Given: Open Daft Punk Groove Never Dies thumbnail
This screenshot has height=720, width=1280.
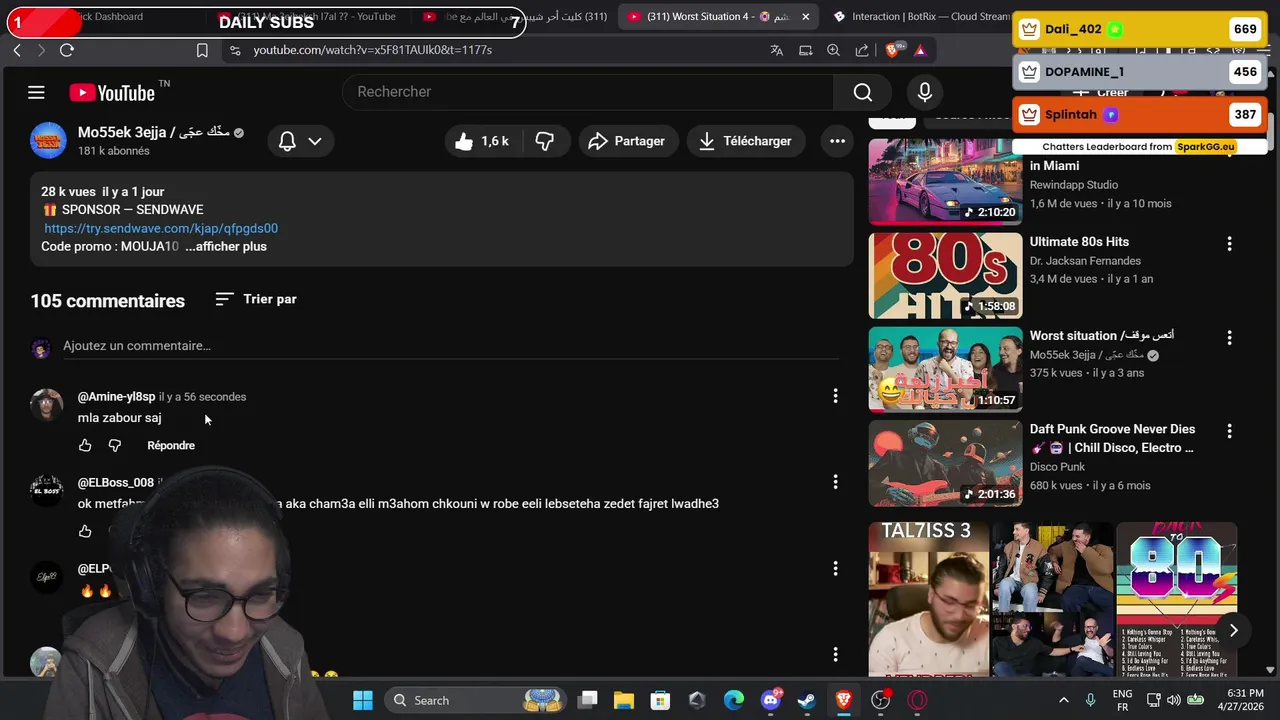Looking at the screenshot, I should [945, 463].
